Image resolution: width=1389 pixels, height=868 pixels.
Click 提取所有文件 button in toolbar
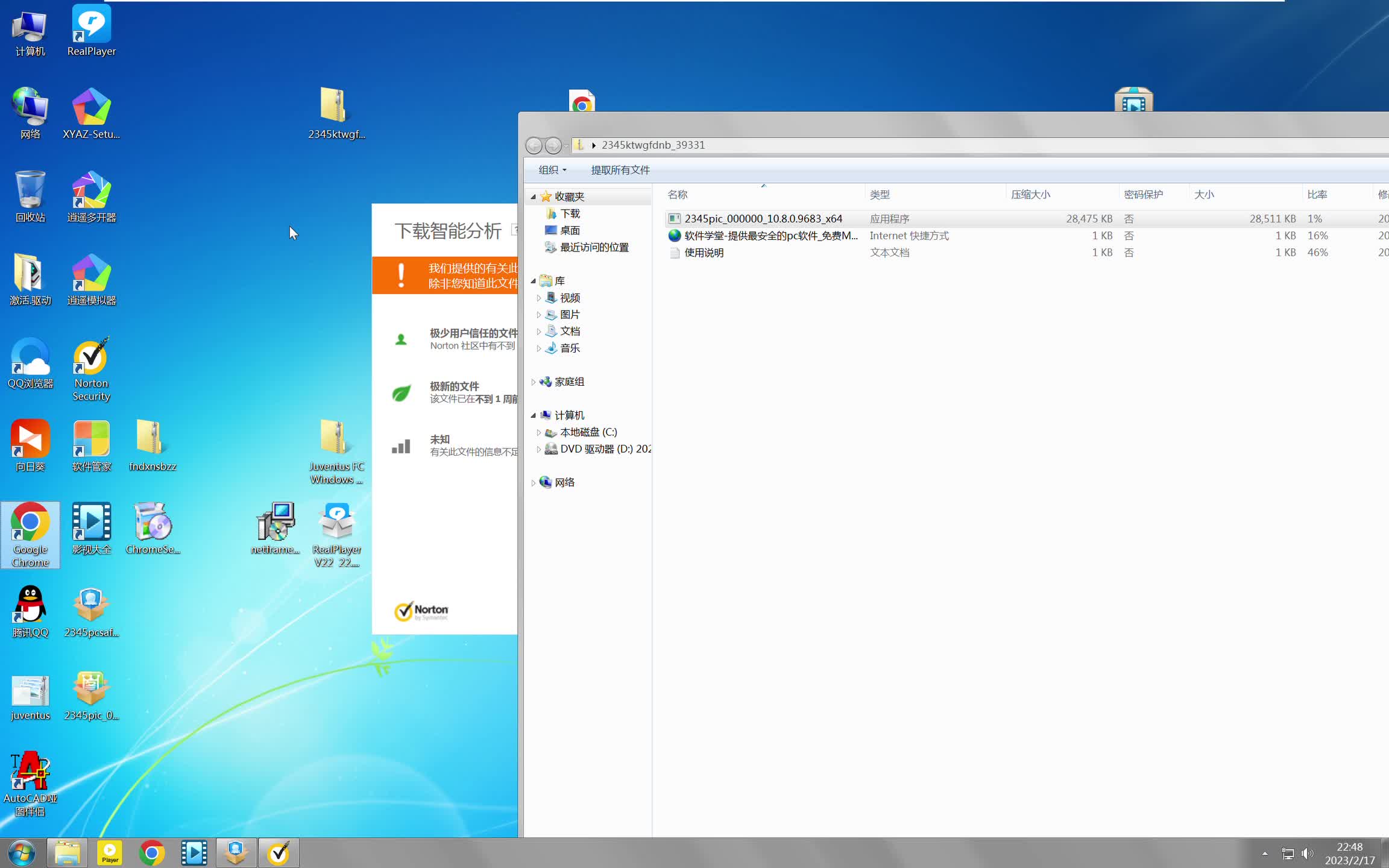coord(620,169)
